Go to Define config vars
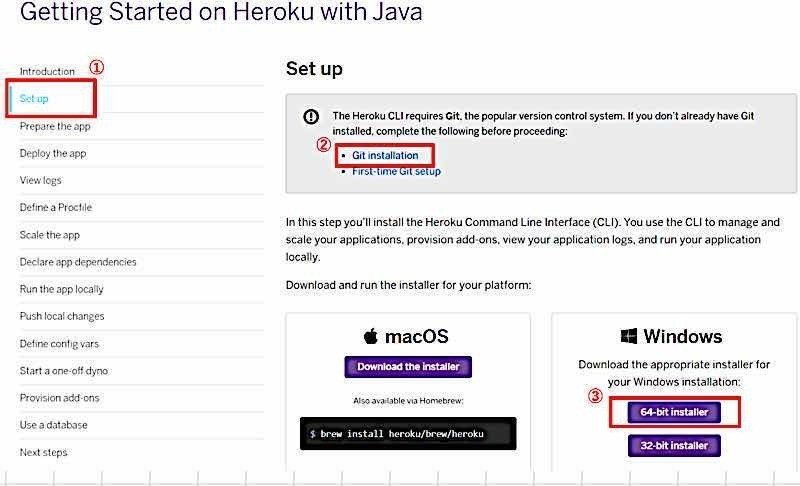The height and width of the screenshot is (486, 800). 59,344
